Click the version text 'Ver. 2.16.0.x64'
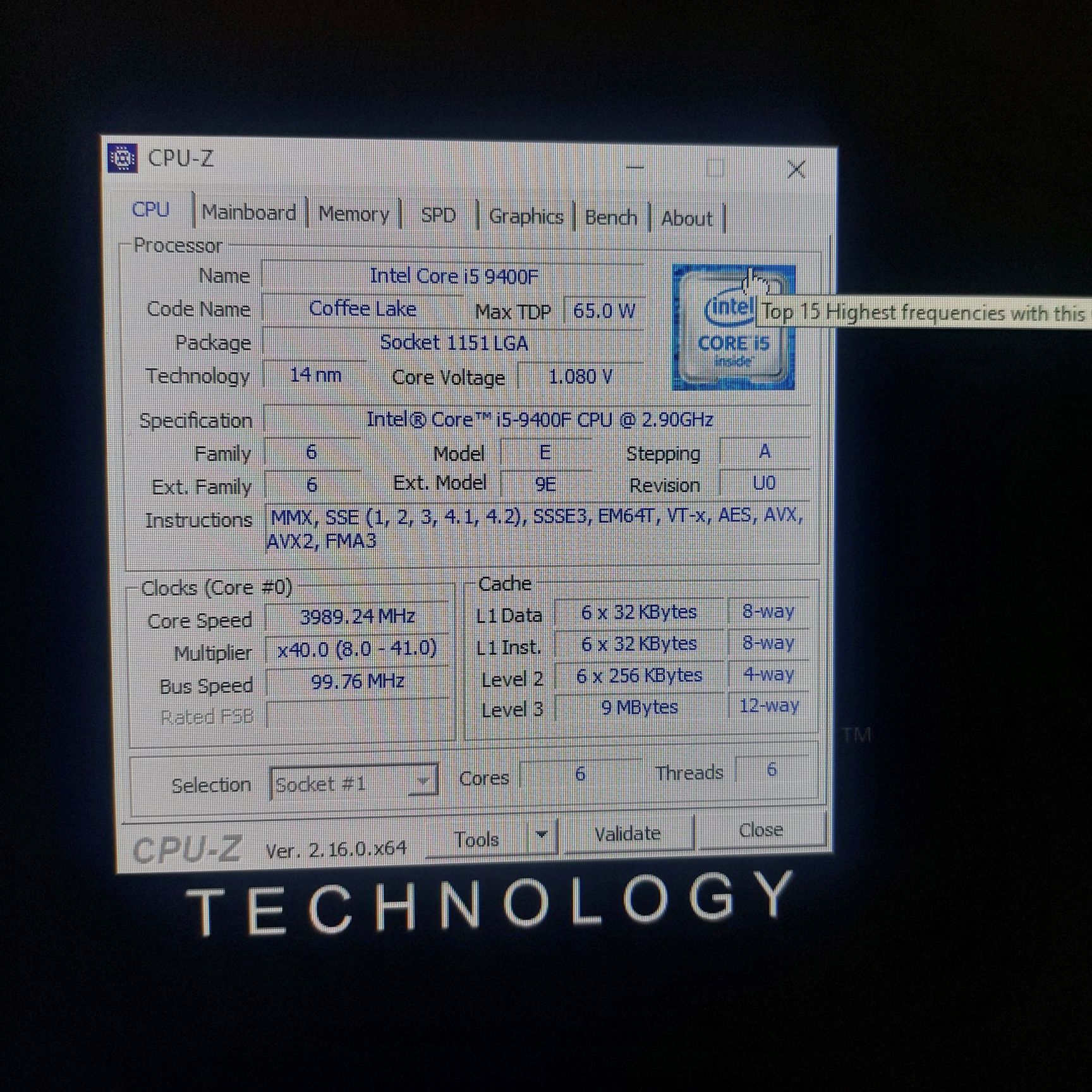This screenshot has height=1092, width=1092. pyautogui.click(x=336, y=849)
